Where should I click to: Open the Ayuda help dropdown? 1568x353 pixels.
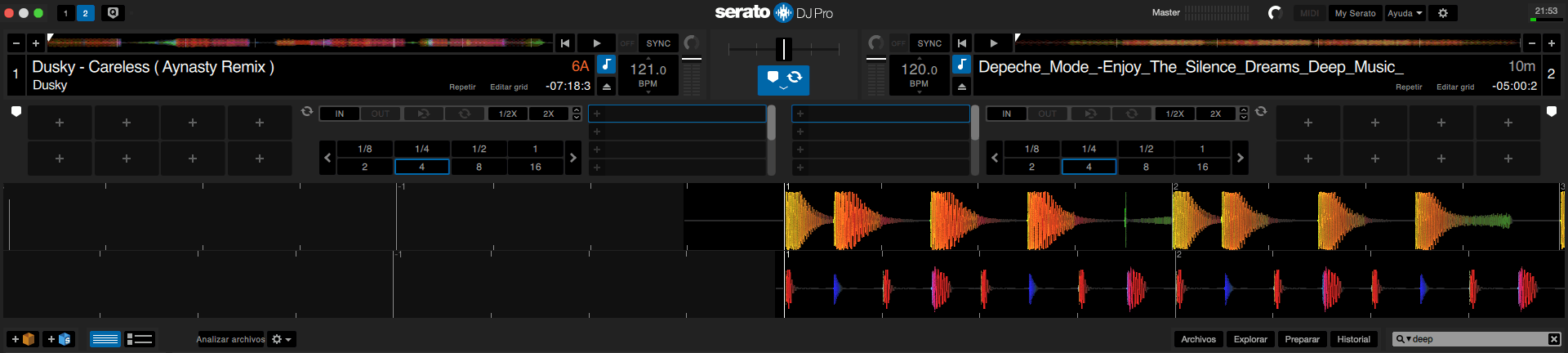(1405, 13)
